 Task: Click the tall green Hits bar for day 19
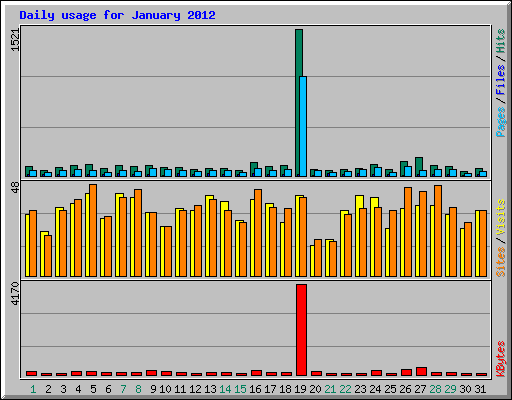(298, 103)
